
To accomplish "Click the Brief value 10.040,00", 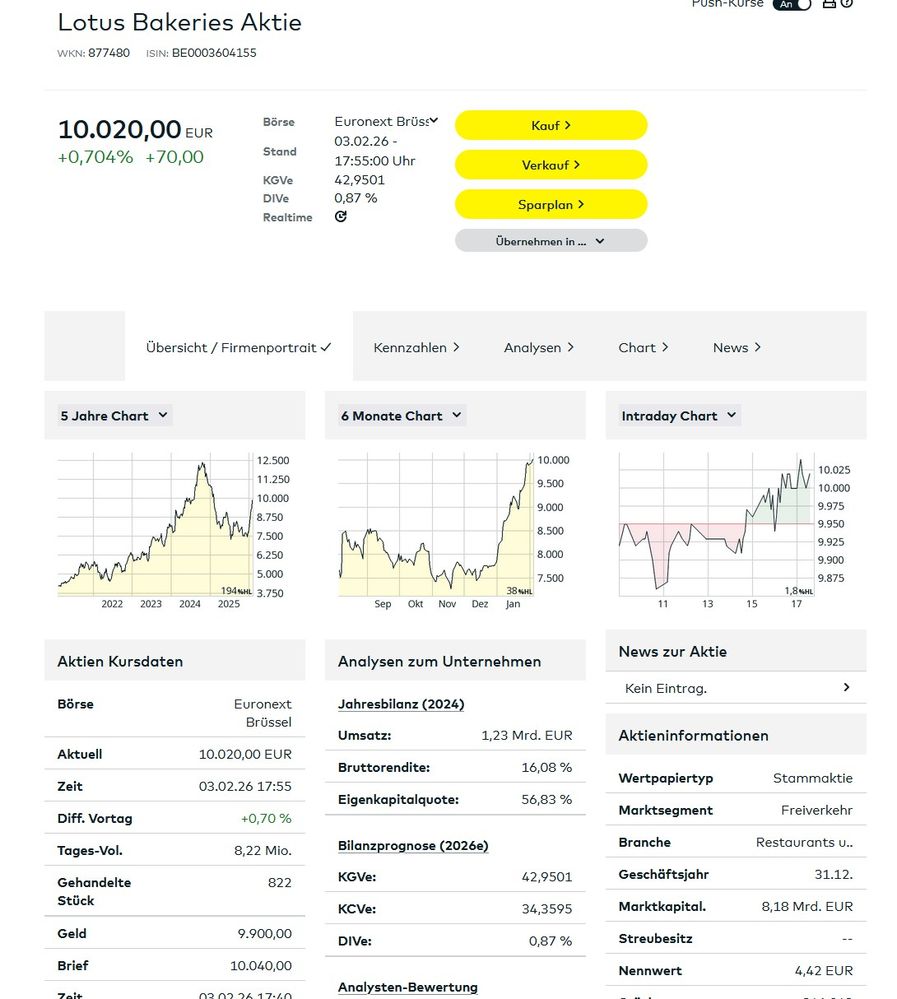I will pyautogui.click(x=261, y=966).
